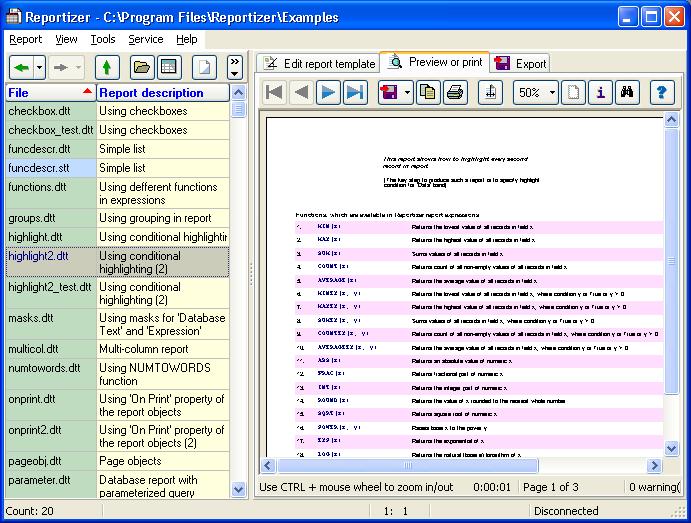Click 'Page 1 of 3' status text
The image size is (691, 523).
click(550, 487)
